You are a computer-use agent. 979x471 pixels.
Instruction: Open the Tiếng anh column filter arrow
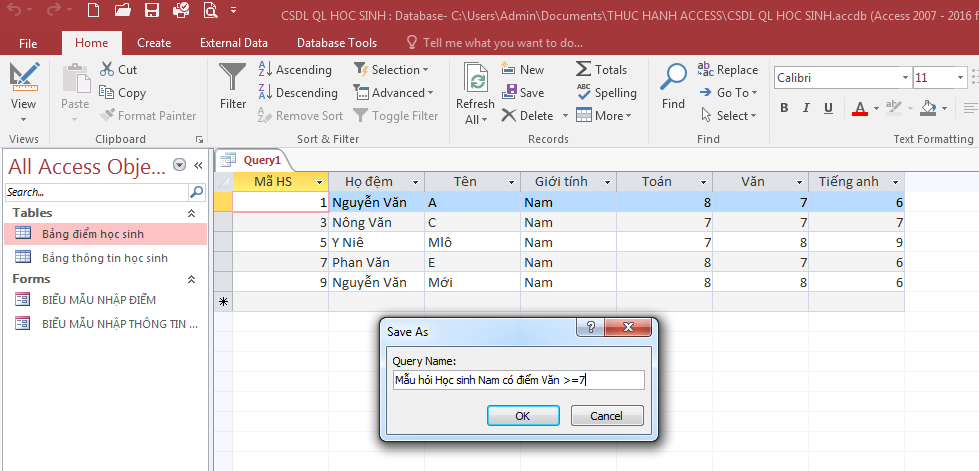pos(896,182)
